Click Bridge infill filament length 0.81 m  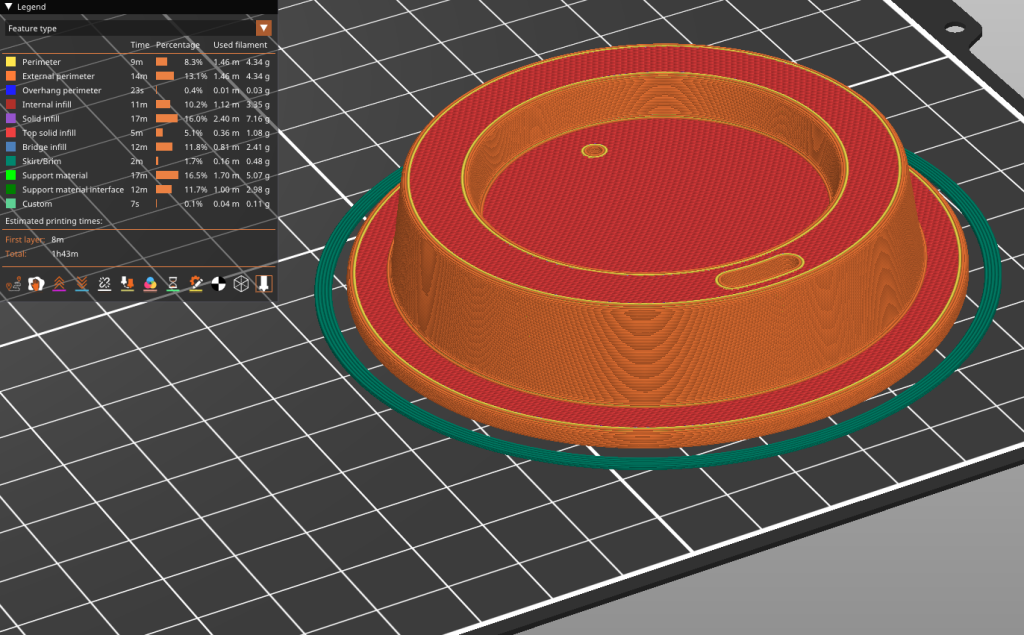226,147
